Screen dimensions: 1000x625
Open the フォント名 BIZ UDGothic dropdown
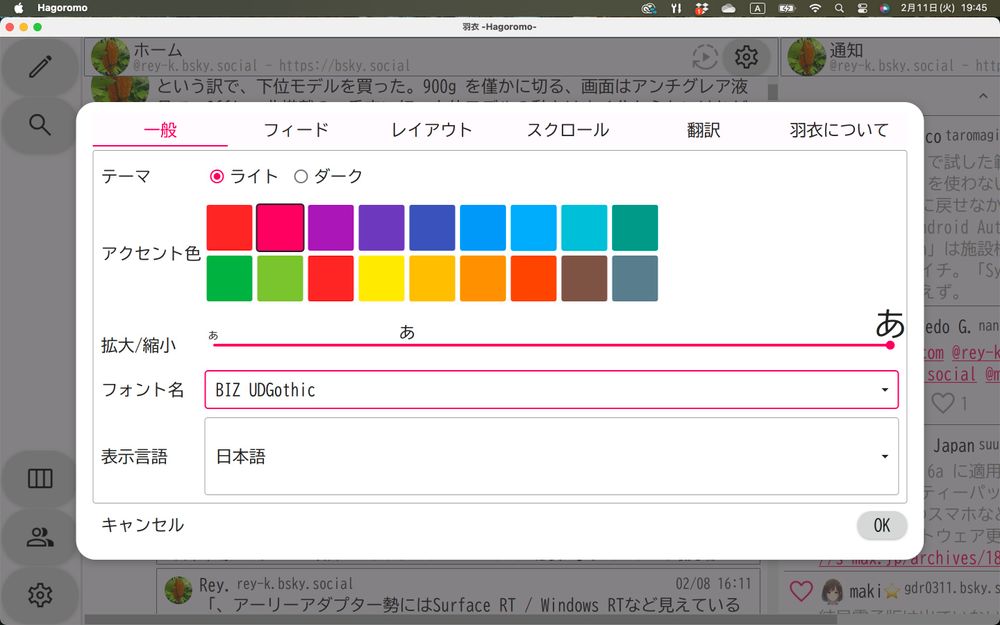[x=551, y=390]
